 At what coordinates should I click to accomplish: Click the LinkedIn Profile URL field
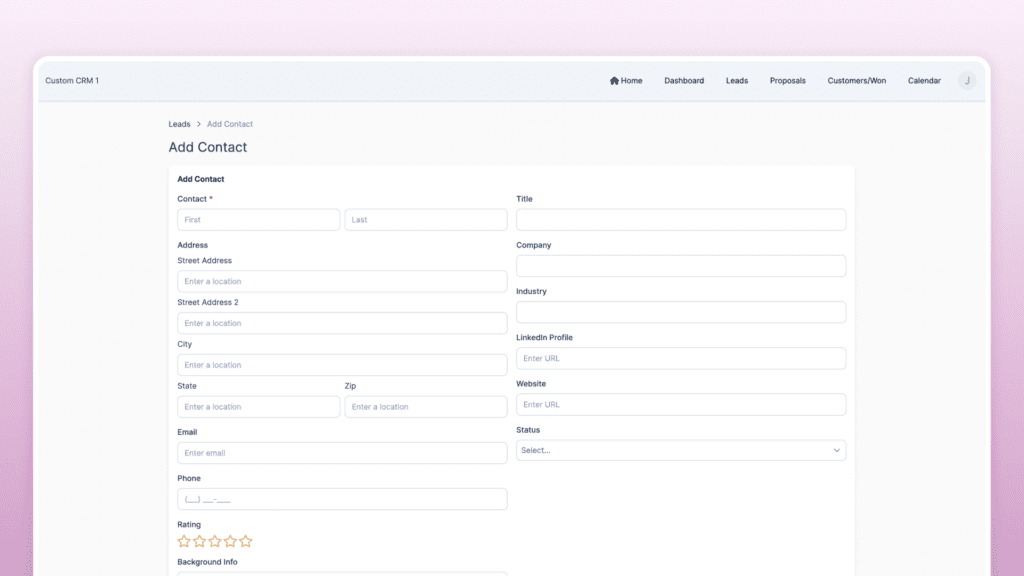tap(680, 358)
